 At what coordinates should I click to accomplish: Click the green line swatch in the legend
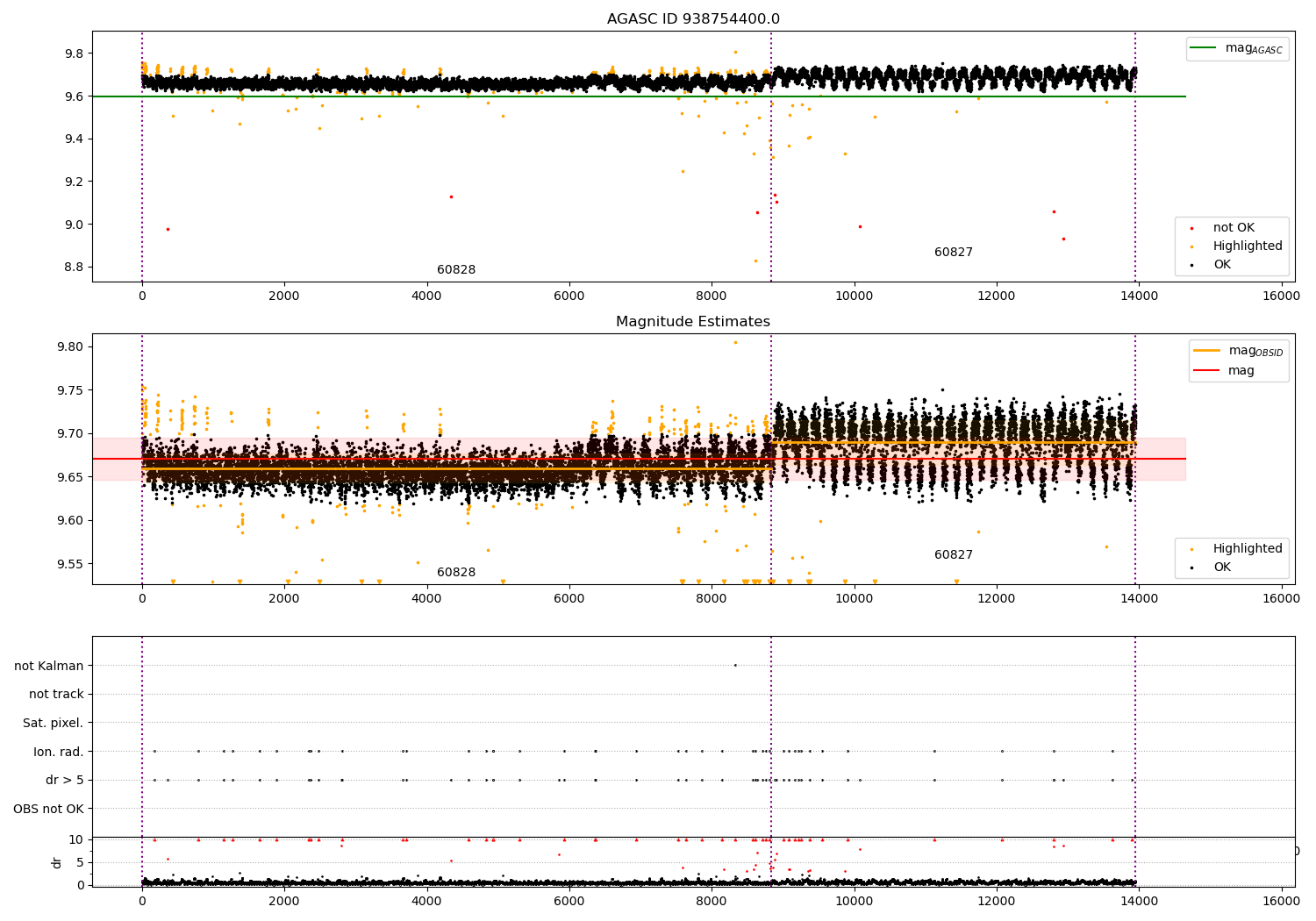coord(1205,48)
